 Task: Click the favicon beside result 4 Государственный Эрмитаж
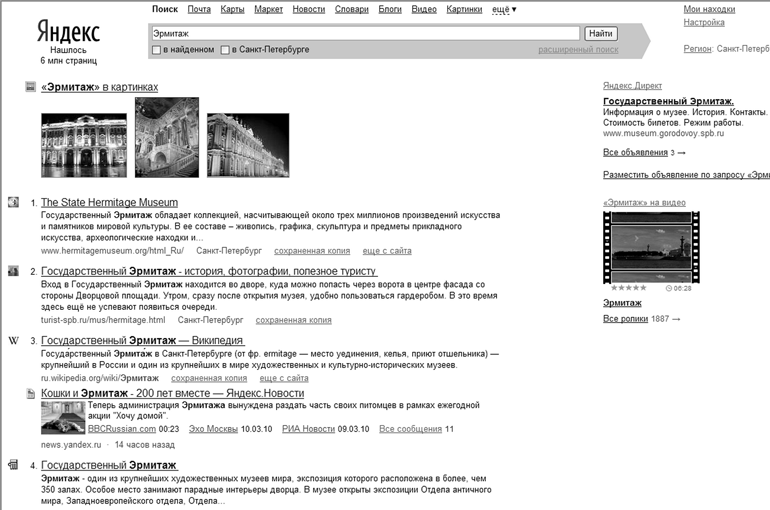point(14,464)
